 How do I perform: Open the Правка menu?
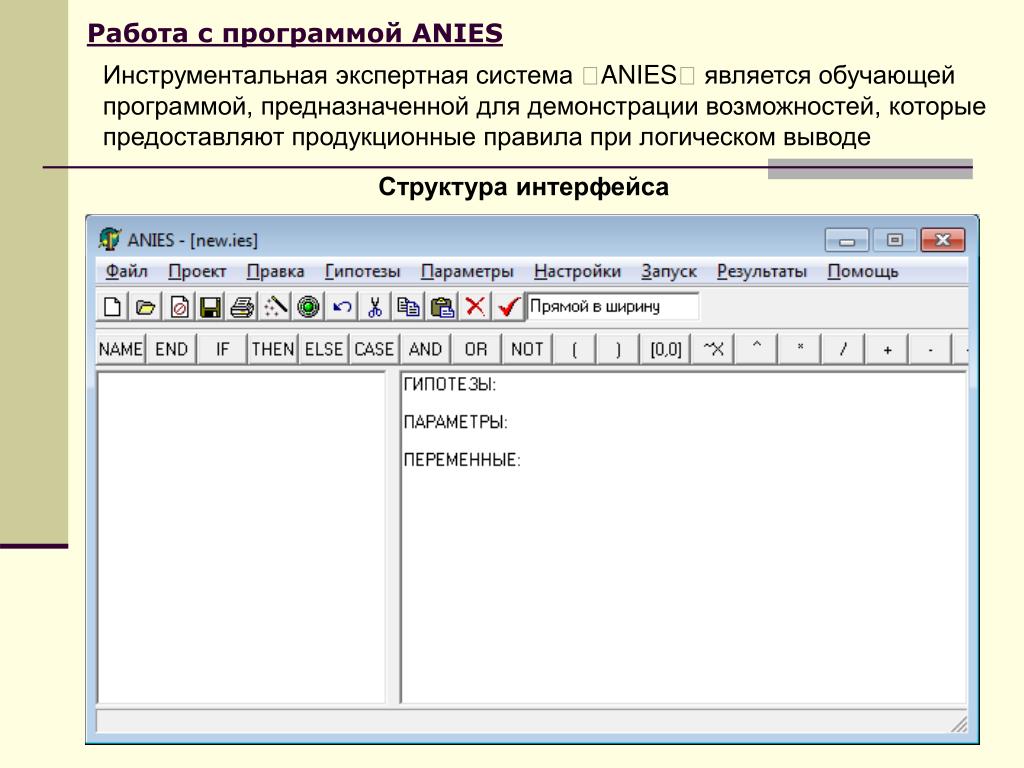(x=275, y=271)
